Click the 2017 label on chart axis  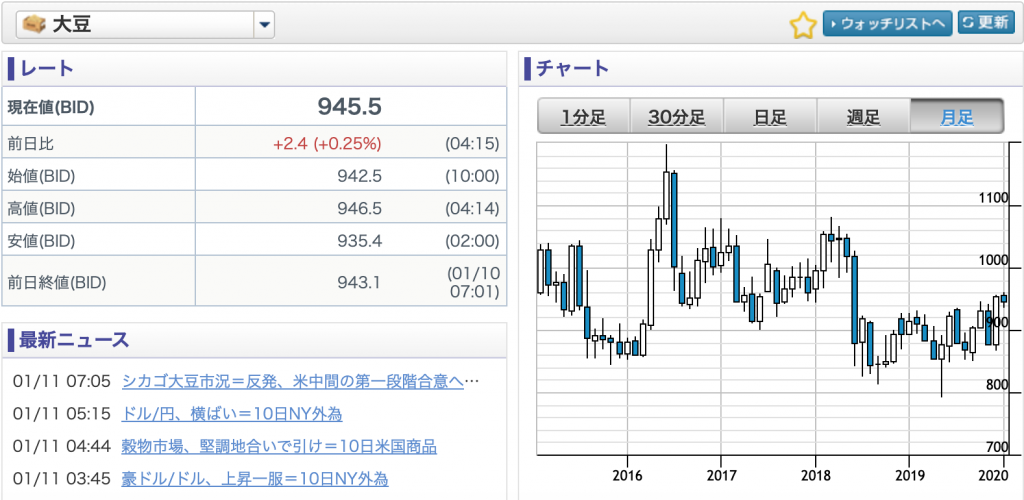click(x=721, y=475)
